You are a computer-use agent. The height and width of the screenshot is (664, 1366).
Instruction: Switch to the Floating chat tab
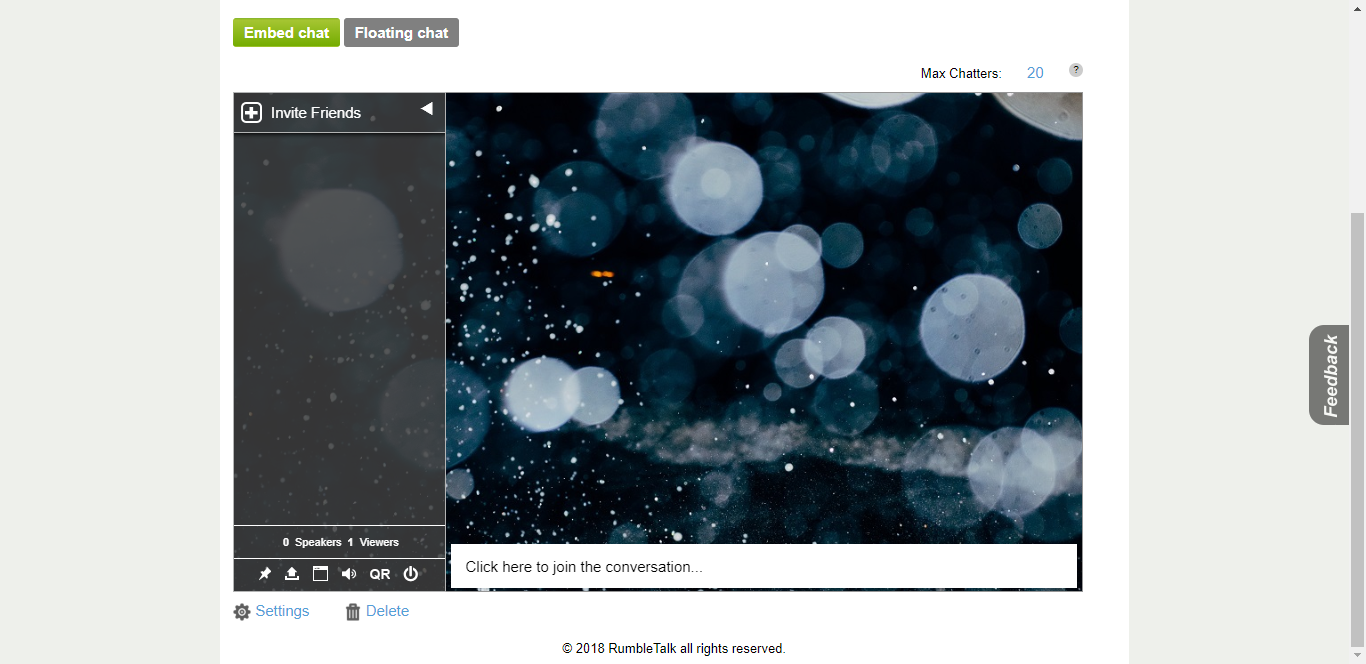click(401, 33)
